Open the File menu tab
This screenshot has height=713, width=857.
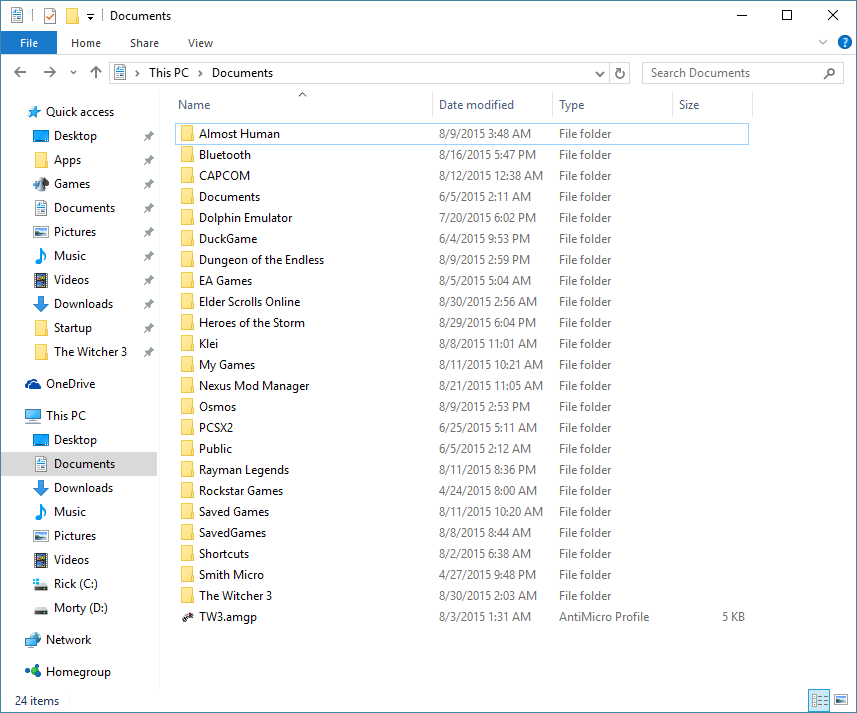click(29, 43)
